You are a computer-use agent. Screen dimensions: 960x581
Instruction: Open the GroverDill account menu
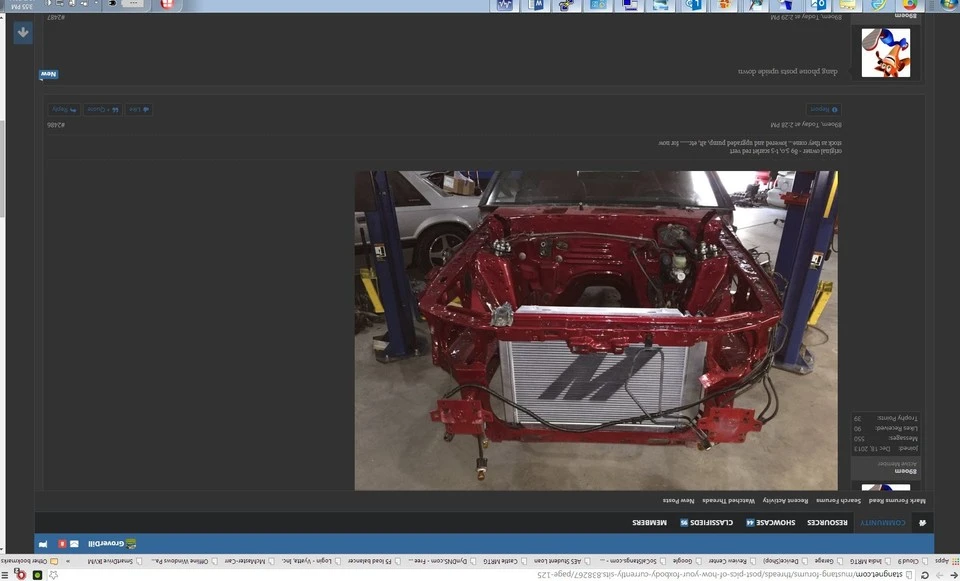pos(112,544)
